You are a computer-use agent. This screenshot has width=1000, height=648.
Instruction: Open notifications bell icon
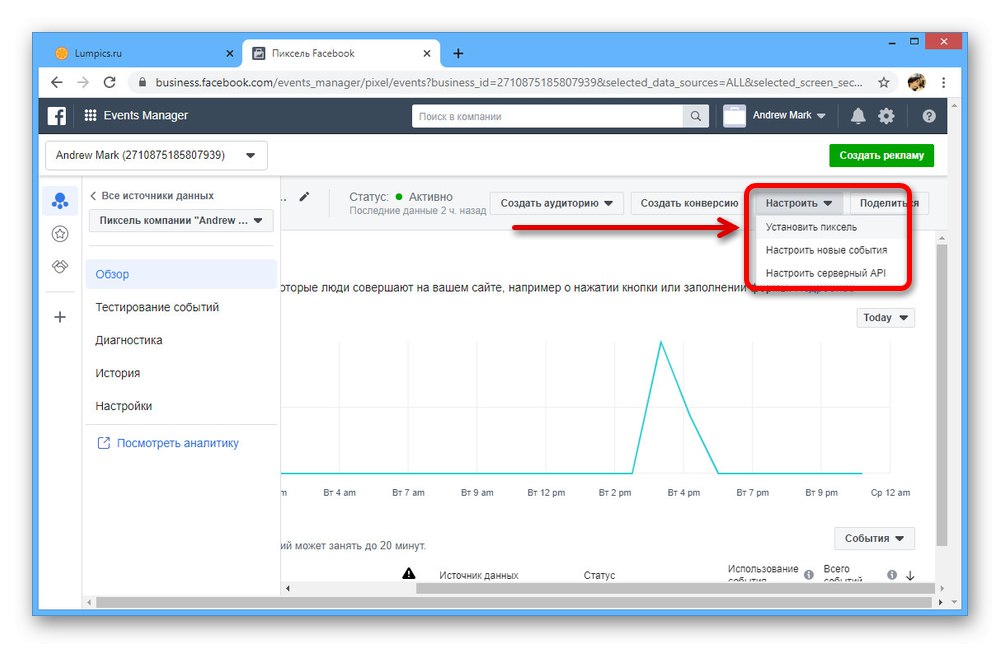coord(858,115)
